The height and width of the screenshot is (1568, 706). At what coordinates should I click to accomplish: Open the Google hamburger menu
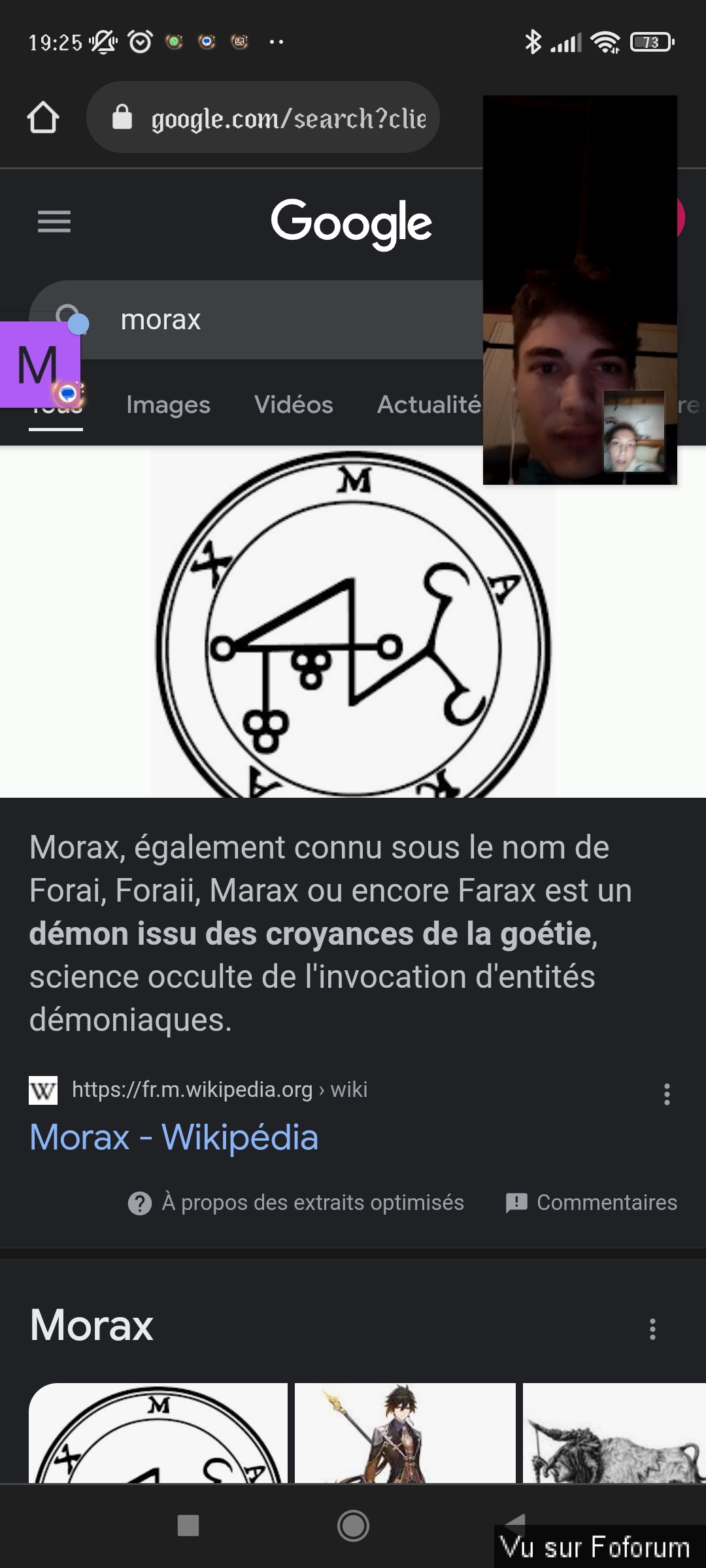click(54, 221)
